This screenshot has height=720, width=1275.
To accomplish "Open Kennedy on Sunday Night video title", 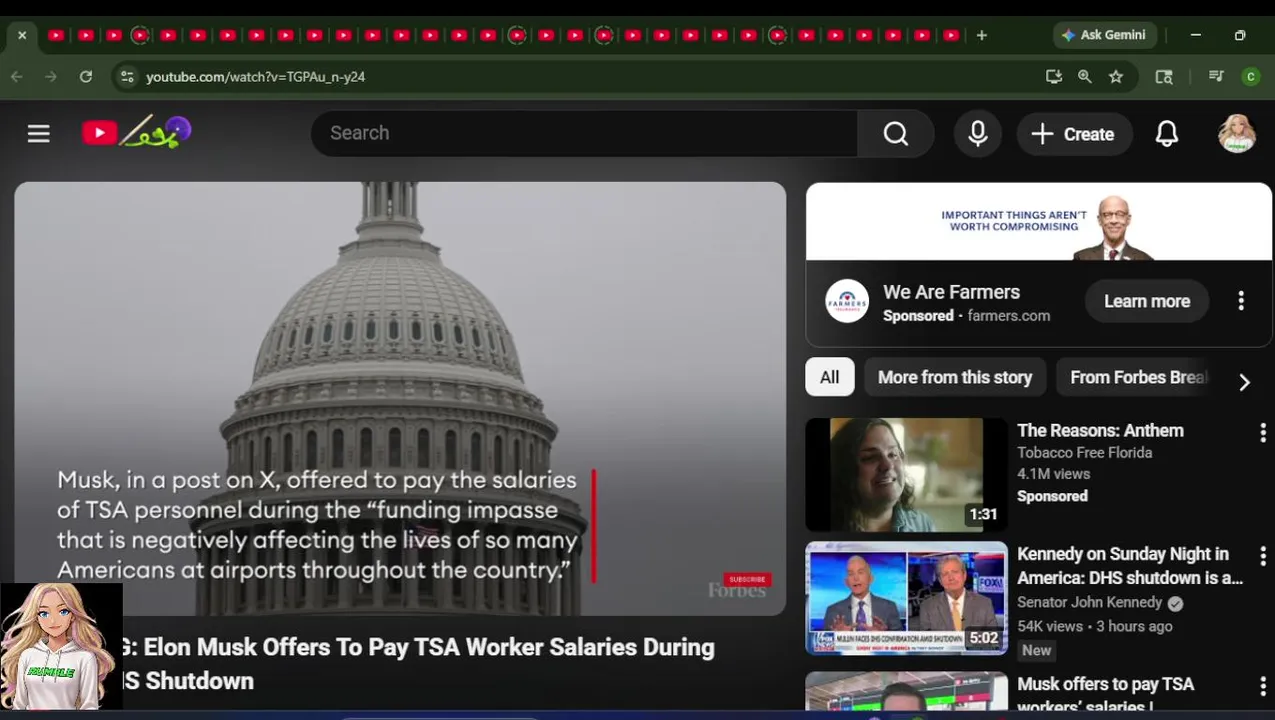I will [x=1130, y=566].
